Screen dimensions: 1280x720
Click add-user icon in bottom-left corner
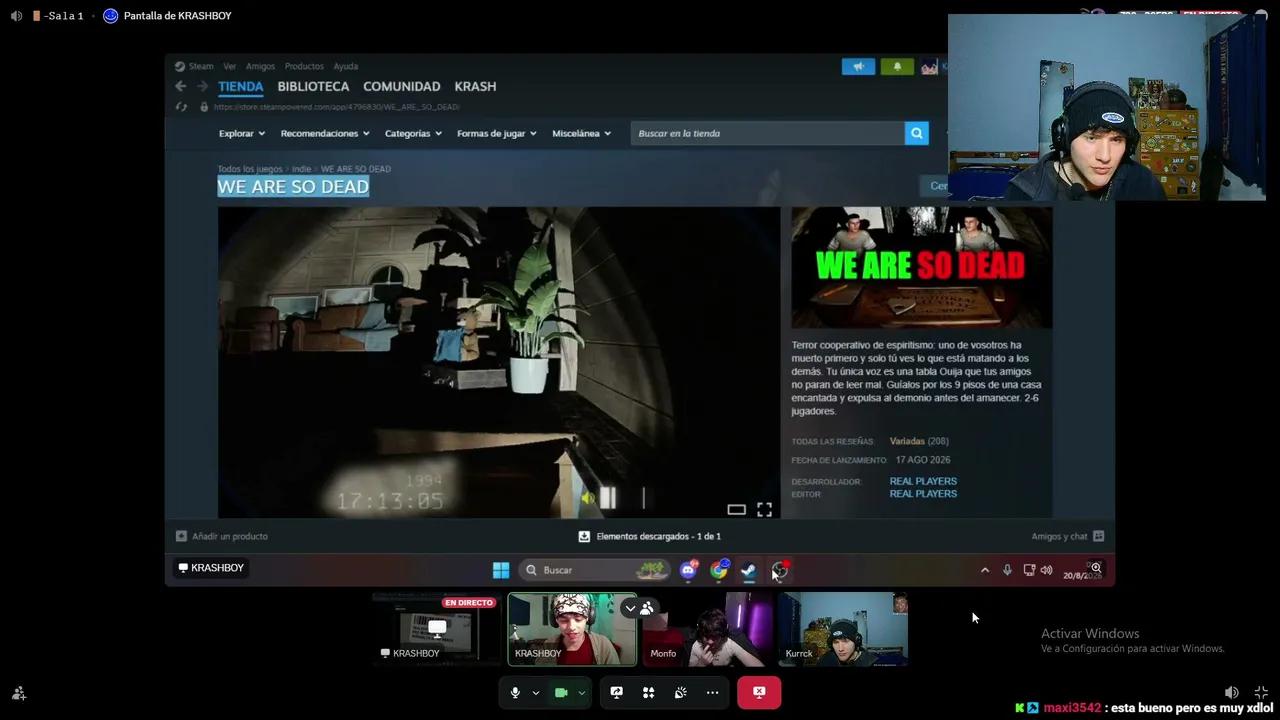click(19, 693)
